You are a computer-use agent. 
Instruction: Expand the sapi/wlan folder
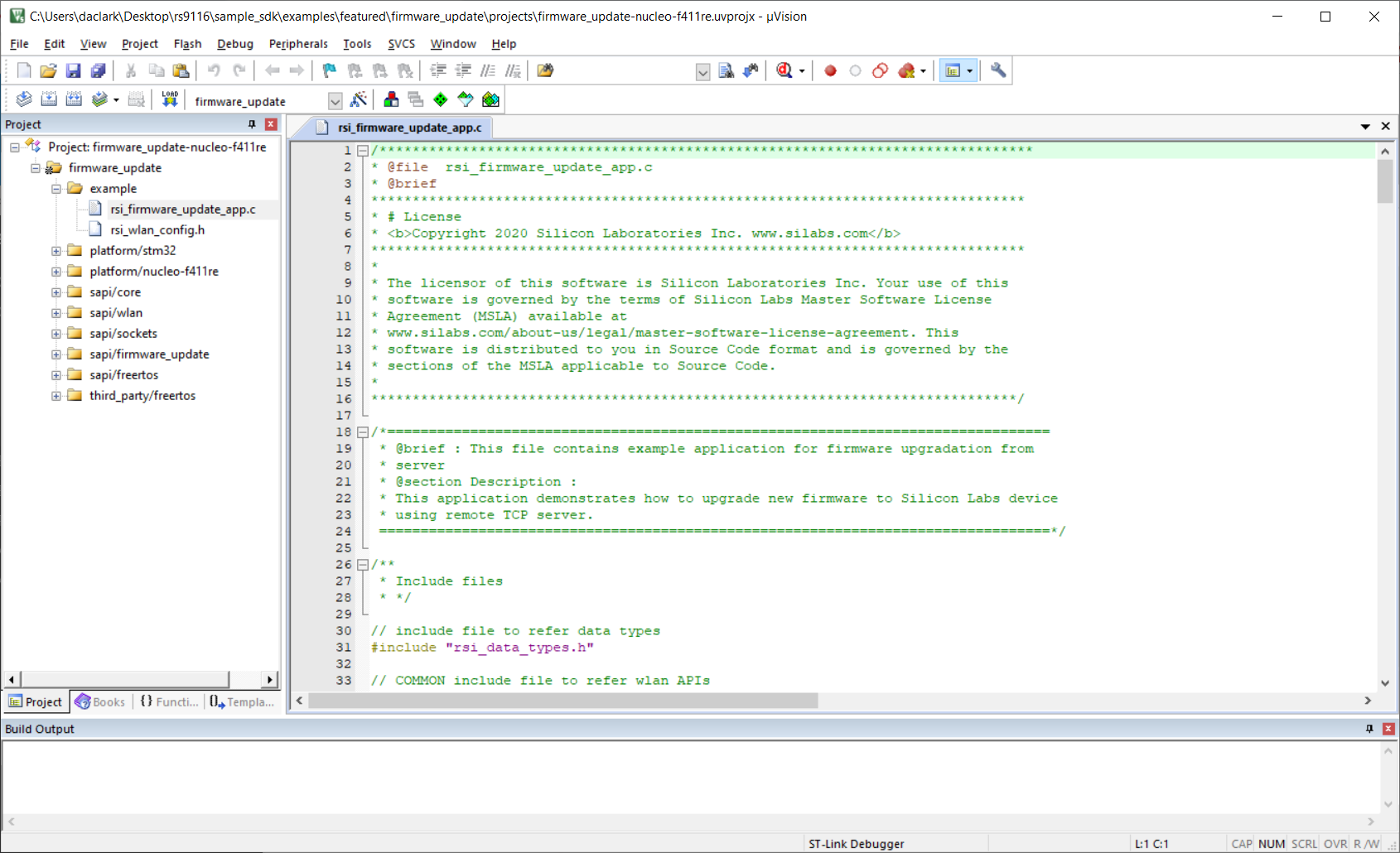(x=56, y=312)
